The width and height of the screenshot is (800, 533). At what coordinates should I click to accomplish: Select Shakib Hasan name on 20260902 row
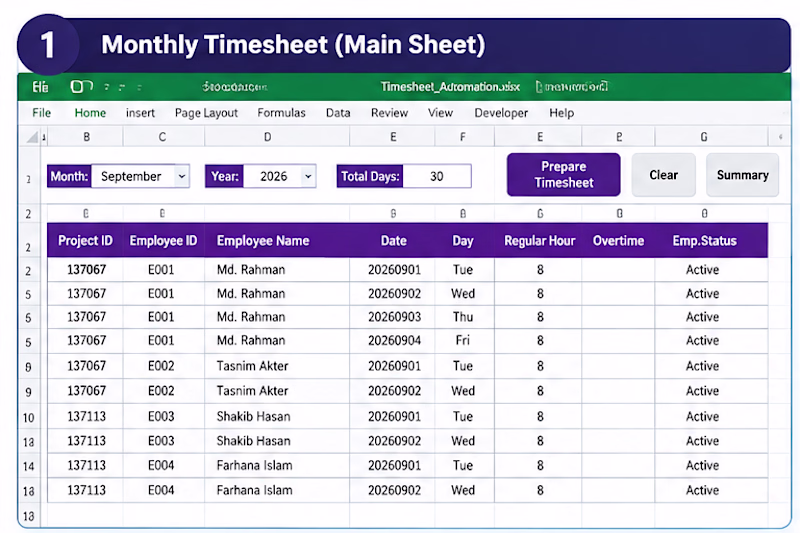click(x=277, y=441)
